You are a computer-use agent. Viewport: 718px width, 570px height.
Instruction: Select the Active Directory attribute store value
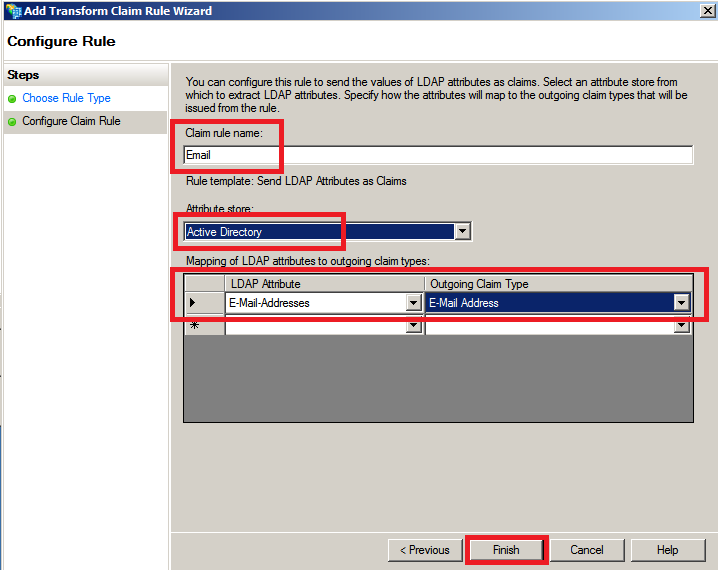(319, 232)
